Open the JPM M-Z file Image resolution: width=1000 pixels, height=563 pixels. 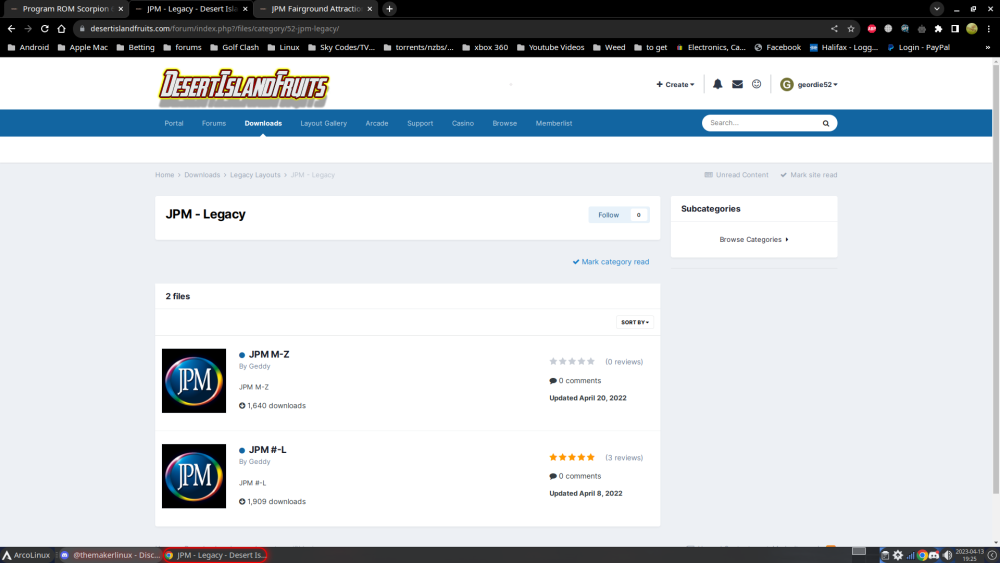(269, 355)
